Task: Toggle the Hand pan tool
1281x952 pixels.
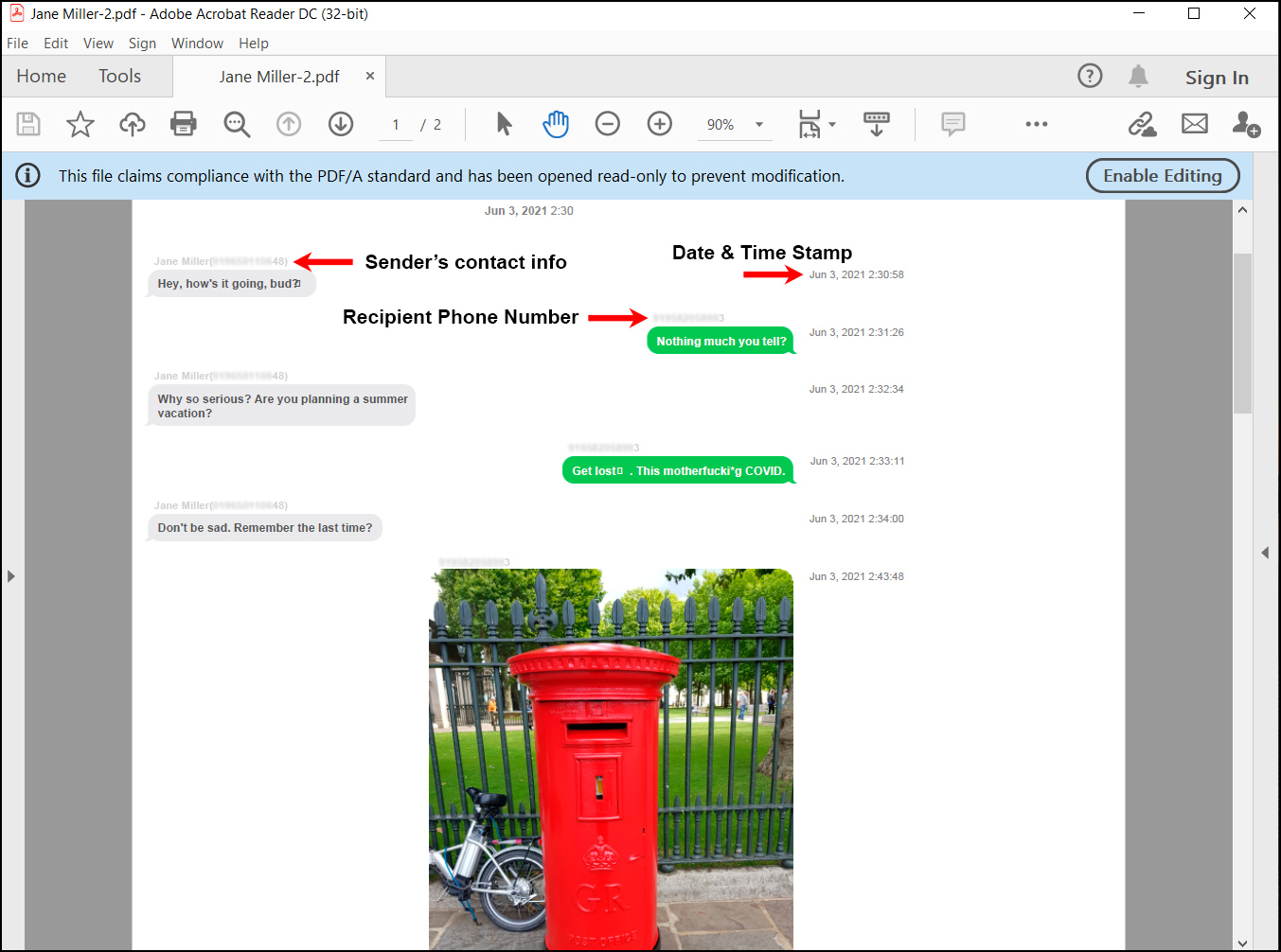Action: pyautogui.click(x=556, y=124)
